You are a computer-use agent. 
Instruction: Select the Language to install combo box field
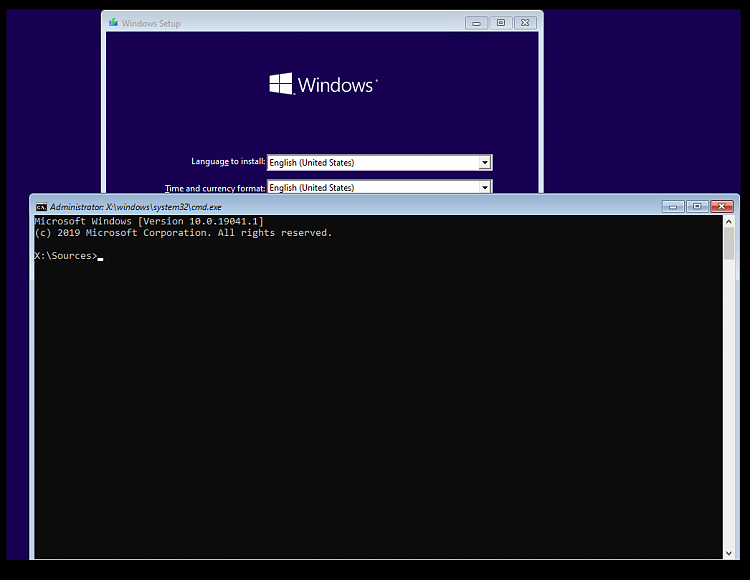(x=379, y=163)
